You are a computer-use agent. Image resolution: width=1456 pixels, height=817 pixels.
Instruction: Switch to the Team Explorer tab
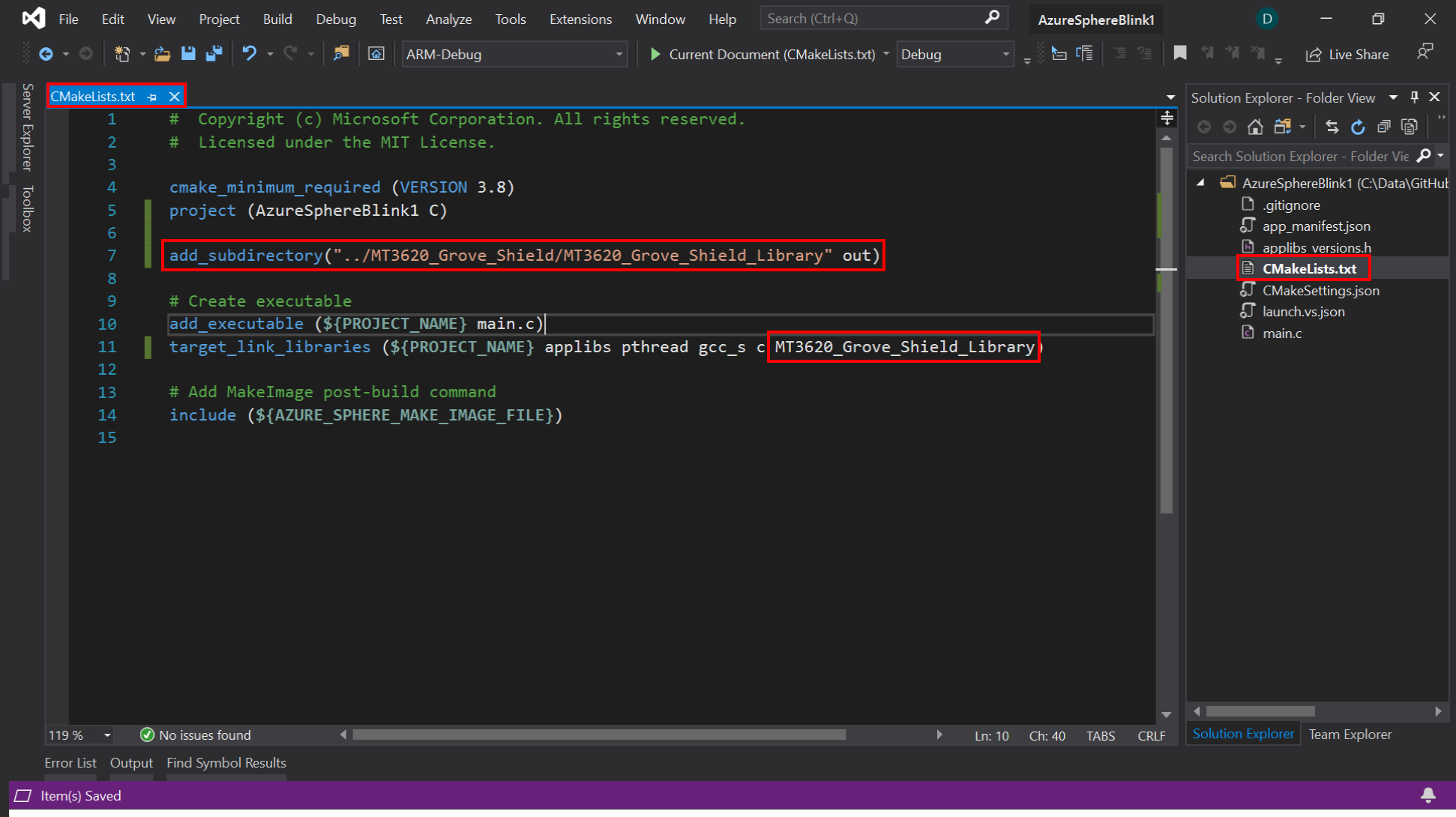click(1350, 735)
